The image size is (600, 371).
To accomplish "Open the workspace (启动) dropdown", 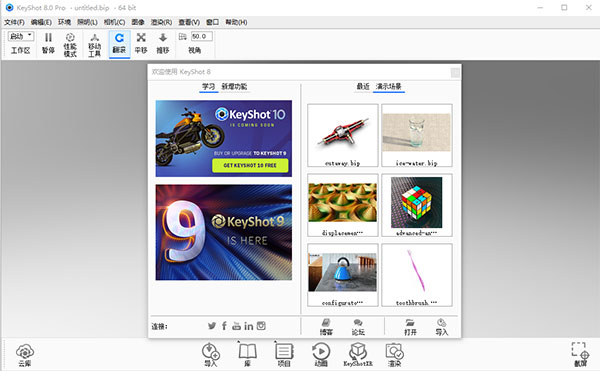I will 21,36.
